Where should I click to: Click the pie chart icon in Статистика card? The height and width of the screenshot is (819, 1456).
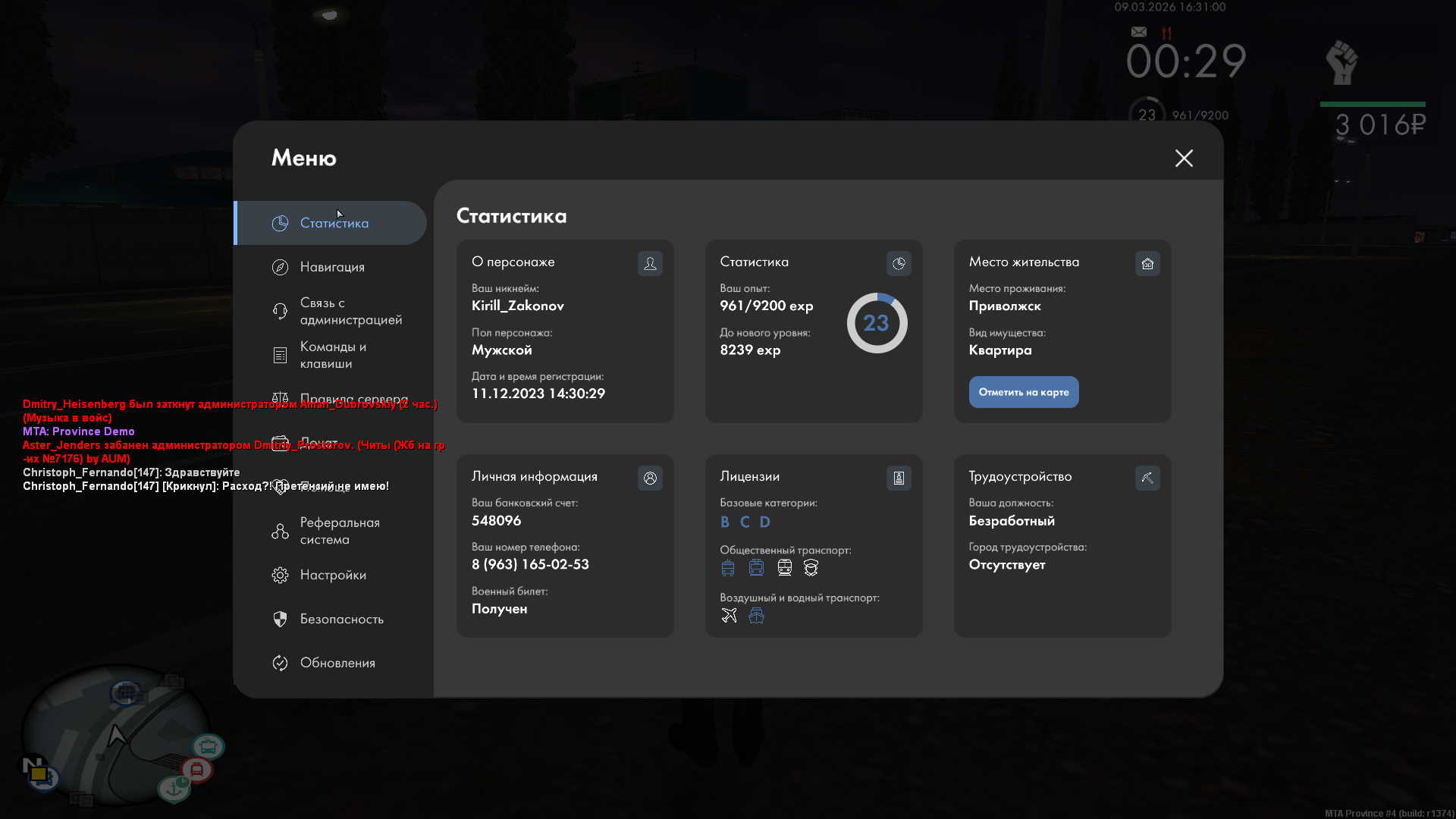[899, 263]
